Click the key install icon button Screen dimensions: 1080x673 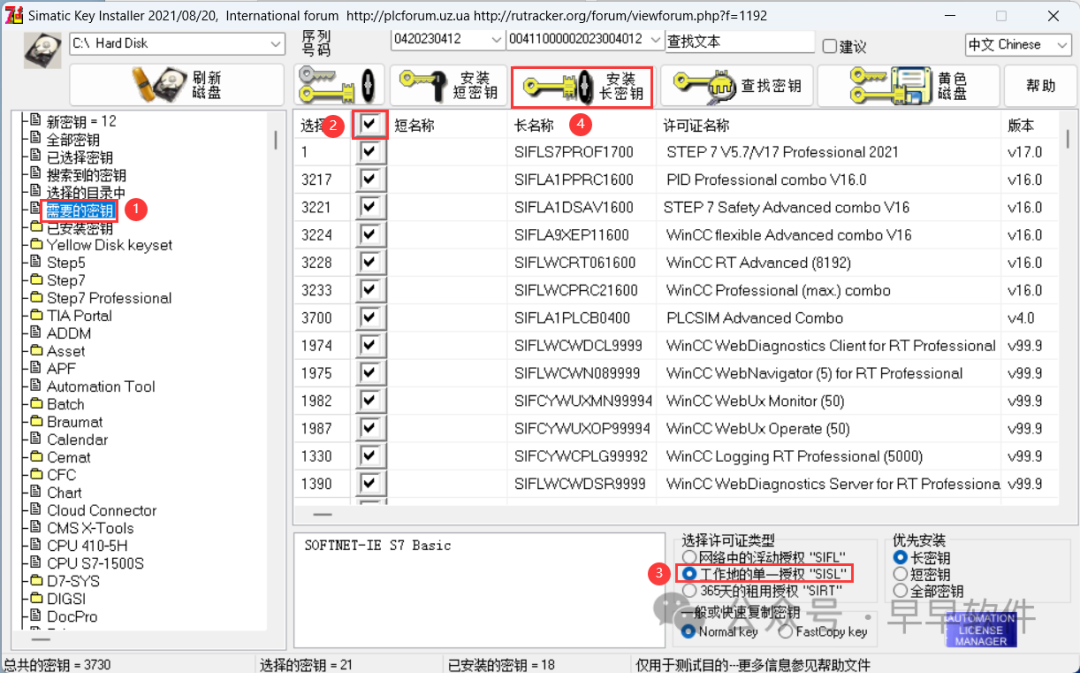pyautogui.click(x=338, y=86)
